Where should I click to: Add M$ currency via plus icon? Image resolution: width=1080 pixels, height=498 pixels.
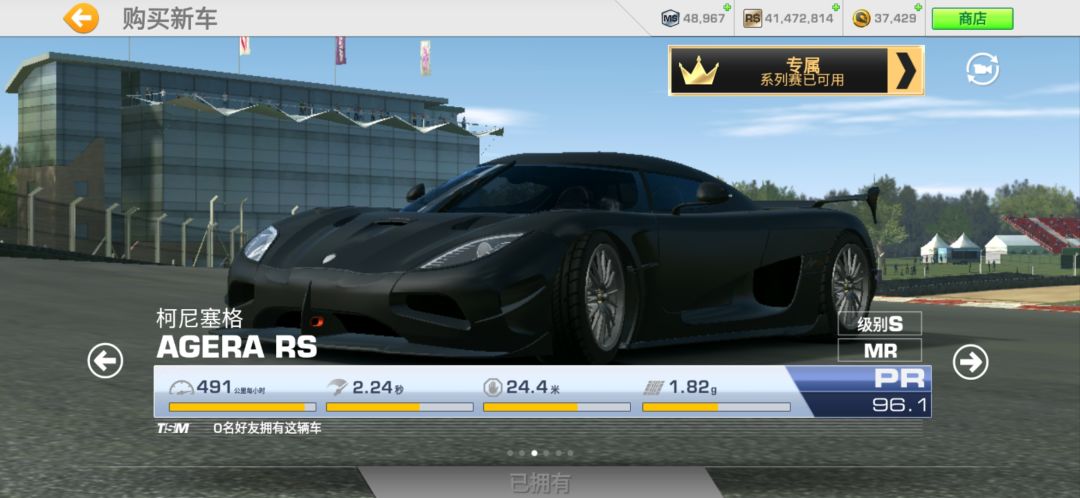click(727, 8)
